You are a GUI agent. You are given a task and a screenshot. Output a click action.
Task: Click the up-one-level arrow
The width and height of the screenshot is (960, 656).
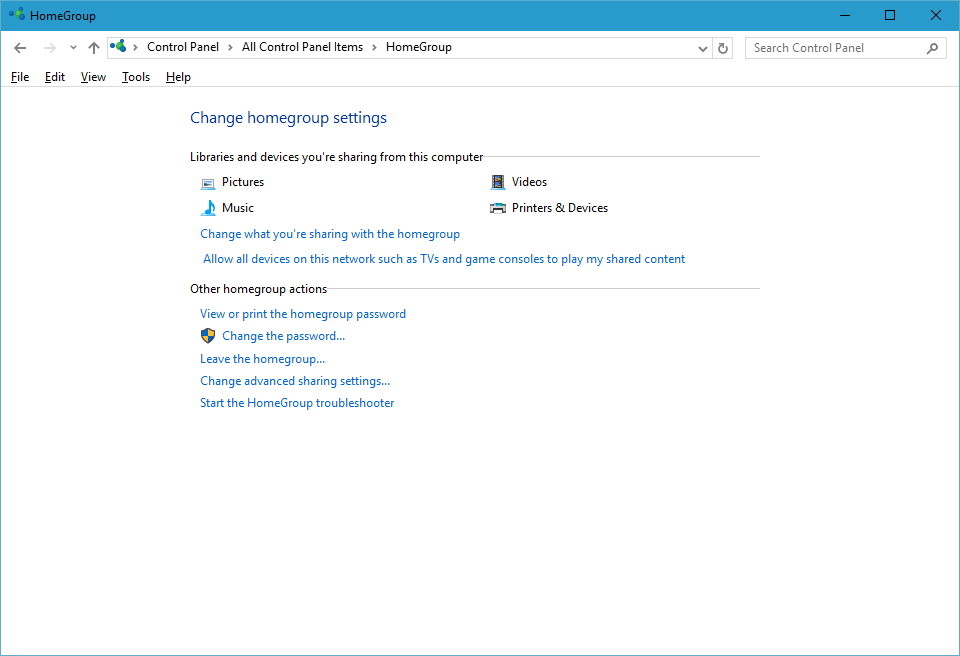coord(93,47)
